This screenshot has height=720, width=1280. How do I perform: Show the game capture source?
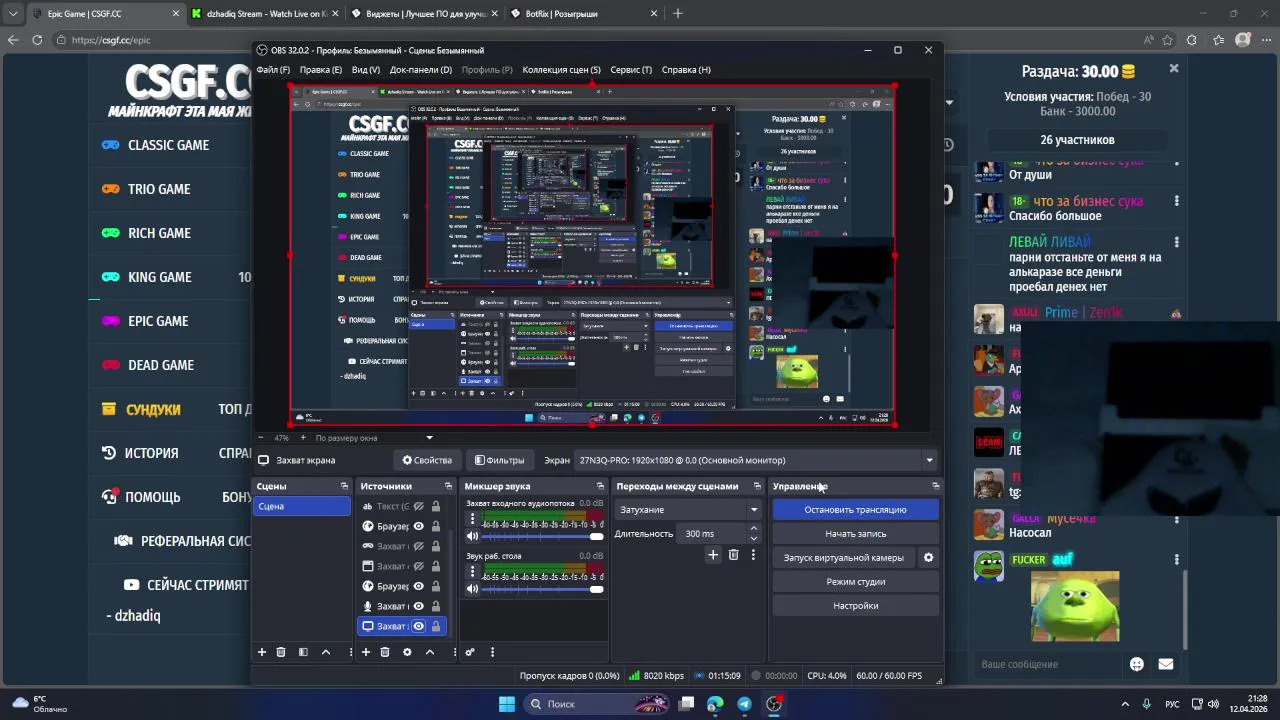point(419,546)
